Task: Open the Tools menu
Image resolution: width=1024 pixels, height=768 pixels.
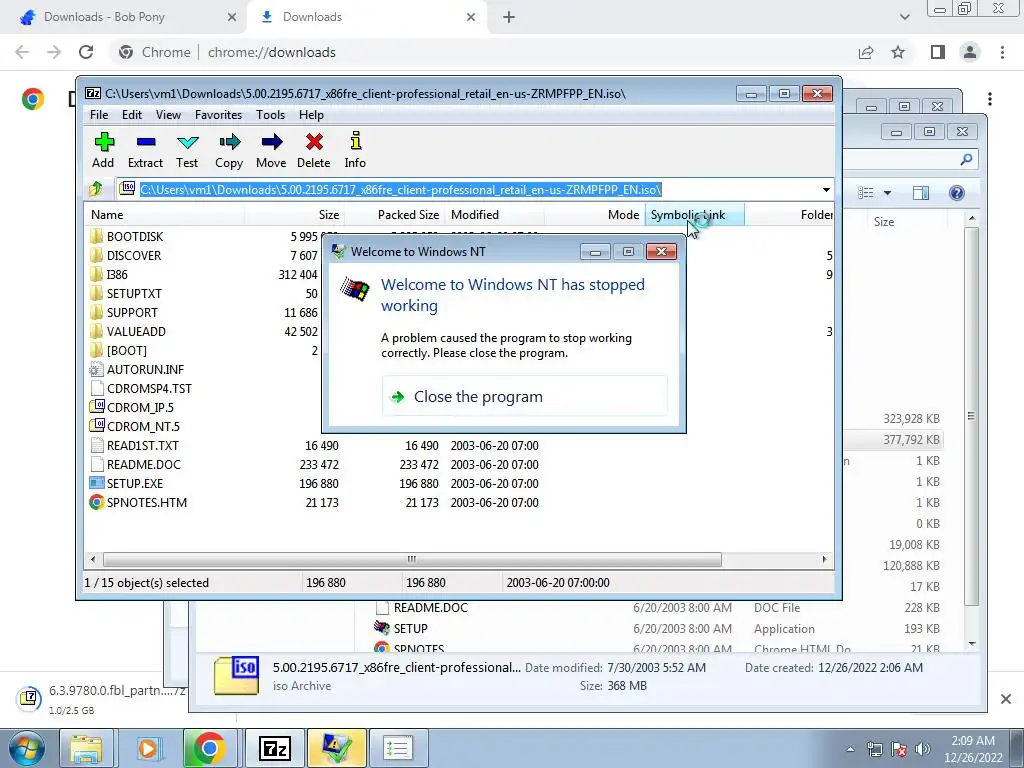Action: coord(270,115)
